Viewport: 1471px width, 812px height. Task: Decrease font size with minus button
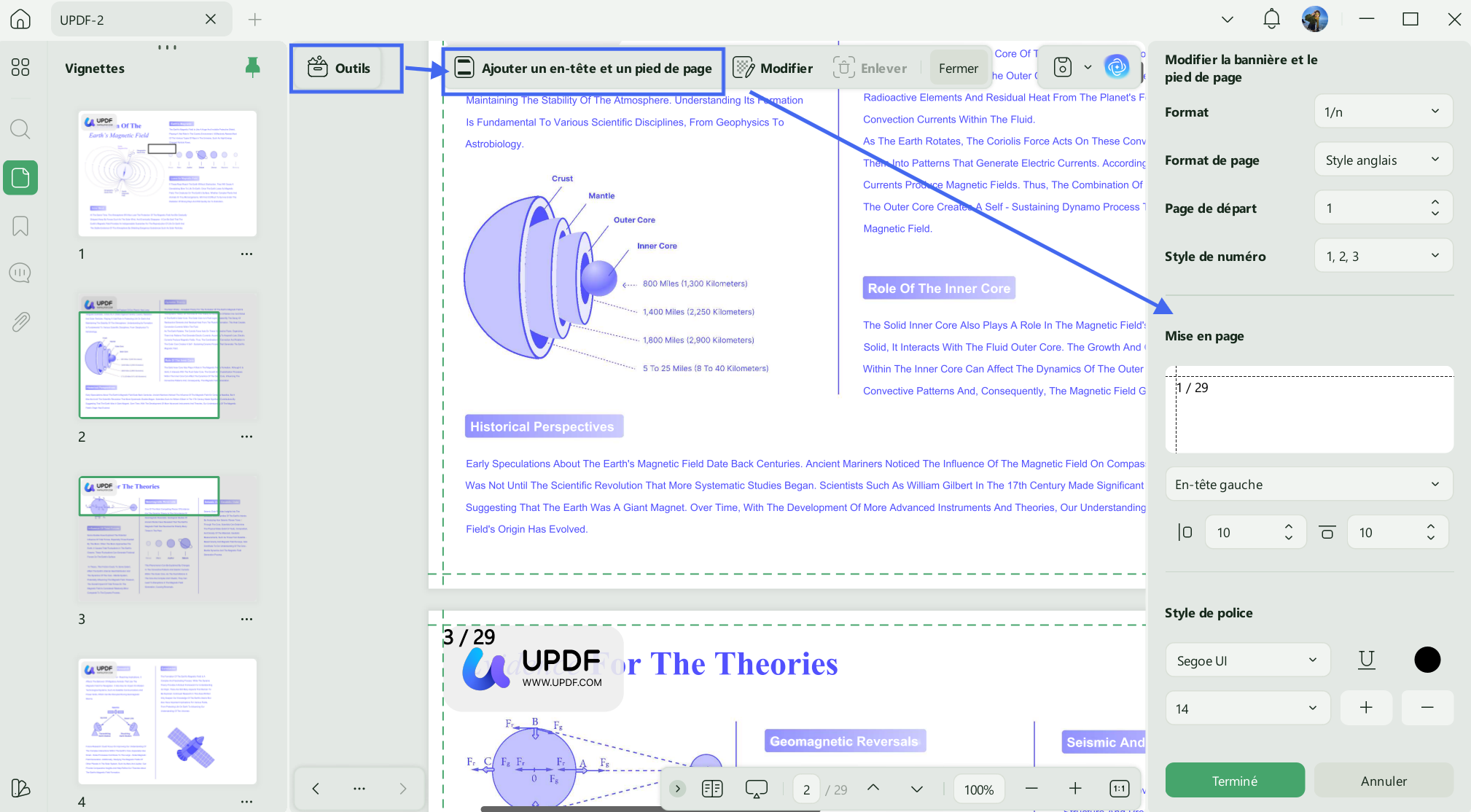[x=1427, y=708]
